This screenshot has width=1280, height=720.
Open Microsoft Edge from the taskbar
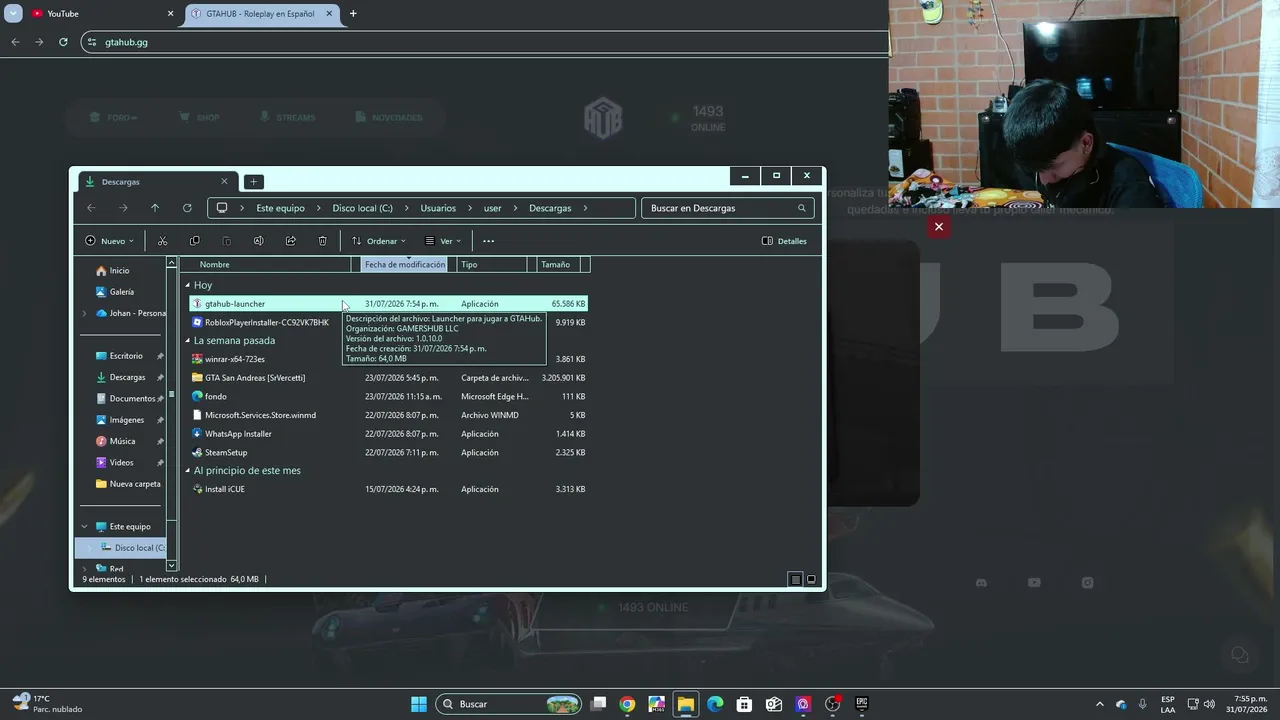point(715,704)
